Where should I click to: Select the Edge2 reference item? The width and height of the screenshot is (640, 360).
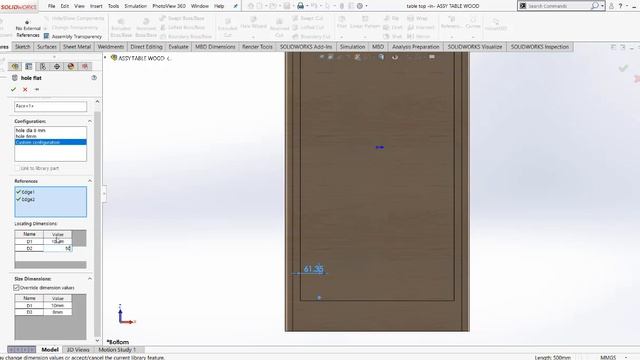tap(28, 200)
